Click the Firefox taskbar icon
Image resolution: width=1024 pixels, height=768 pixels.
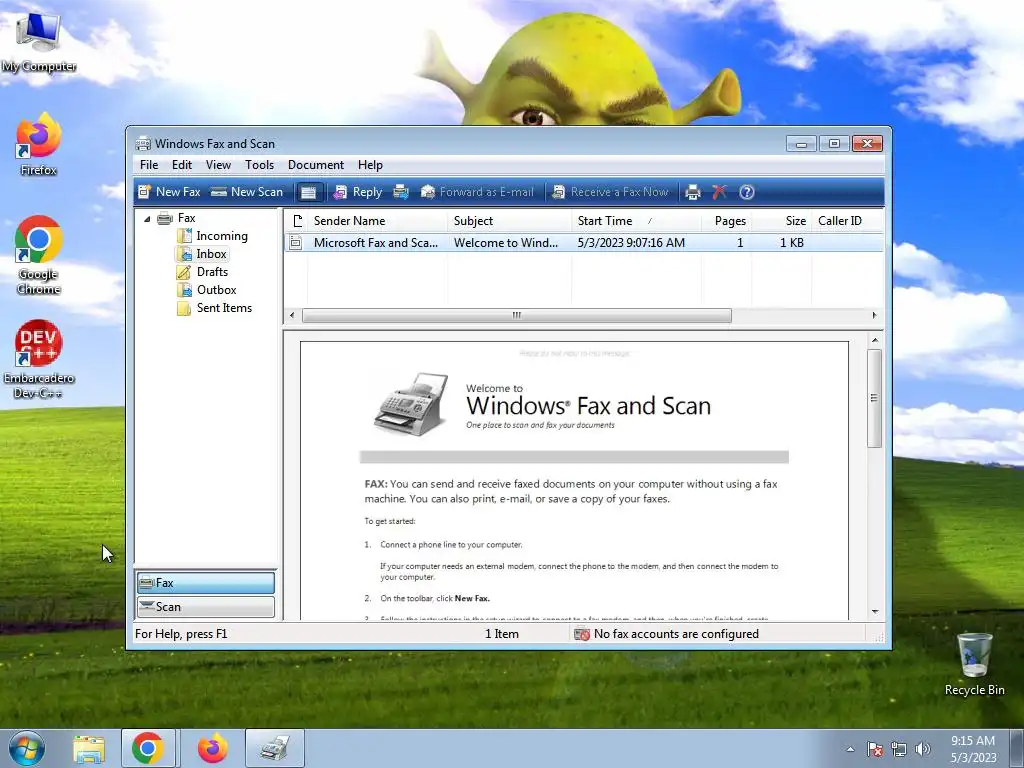212,749
